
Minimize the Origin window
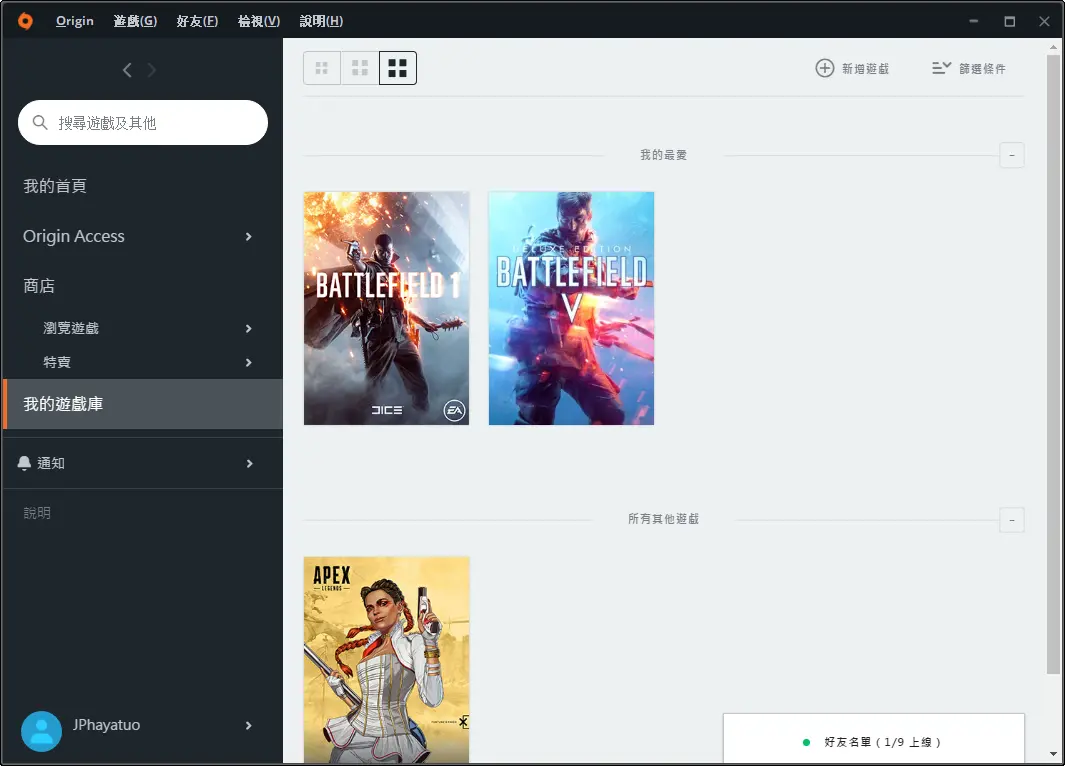coord(973,21)
